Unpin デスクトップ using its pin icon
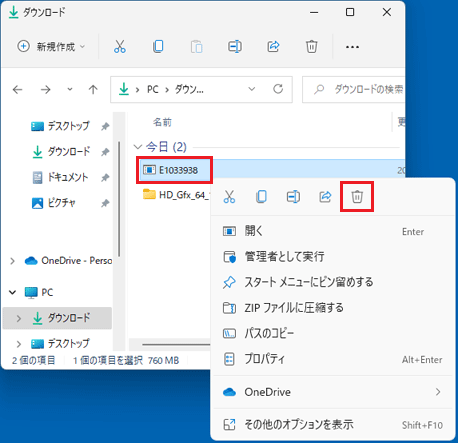 coord(105,126)
